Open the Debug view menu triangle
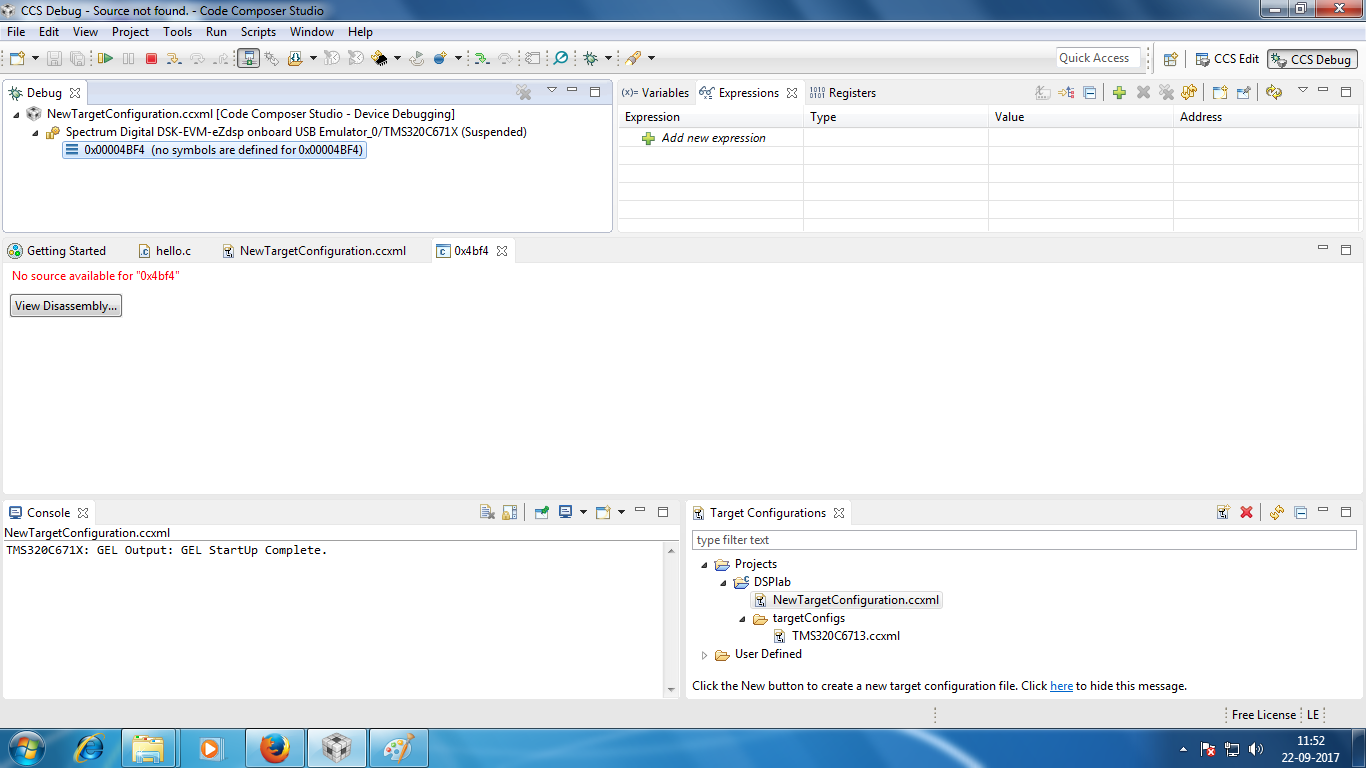This screenshot has height=768, width=1366. pyautogui.click(x=551, y=91)
